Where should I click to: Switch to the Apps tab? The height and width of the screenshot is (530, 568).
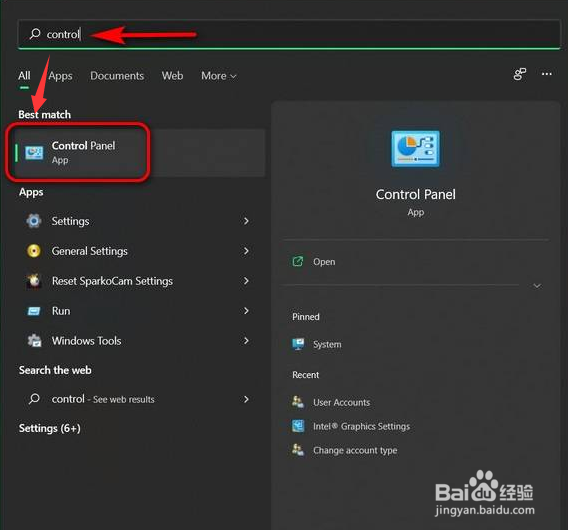pos(60,76)
